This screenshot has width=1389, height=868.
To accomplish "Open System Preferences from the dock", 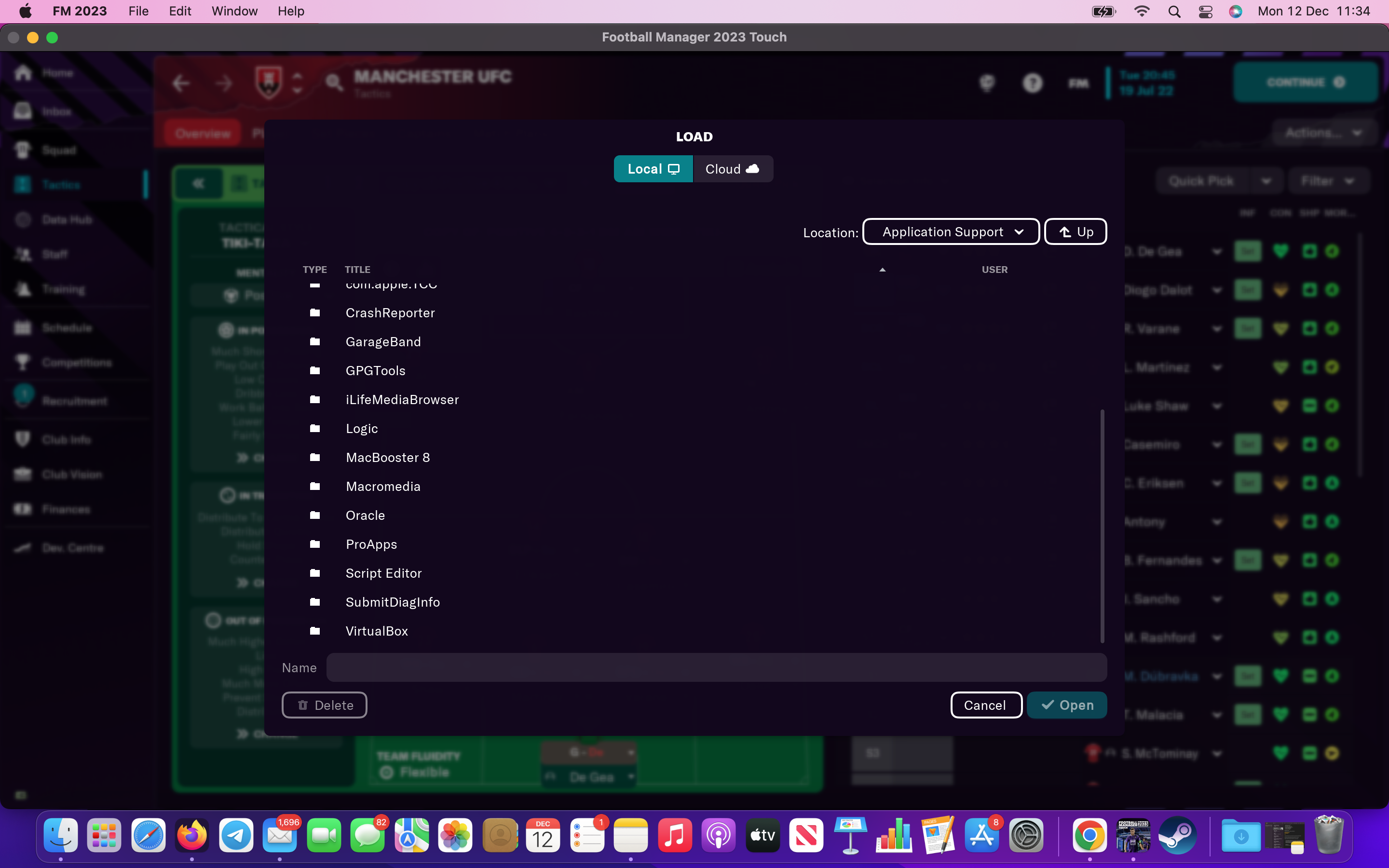I will (x=1026, y=835).
